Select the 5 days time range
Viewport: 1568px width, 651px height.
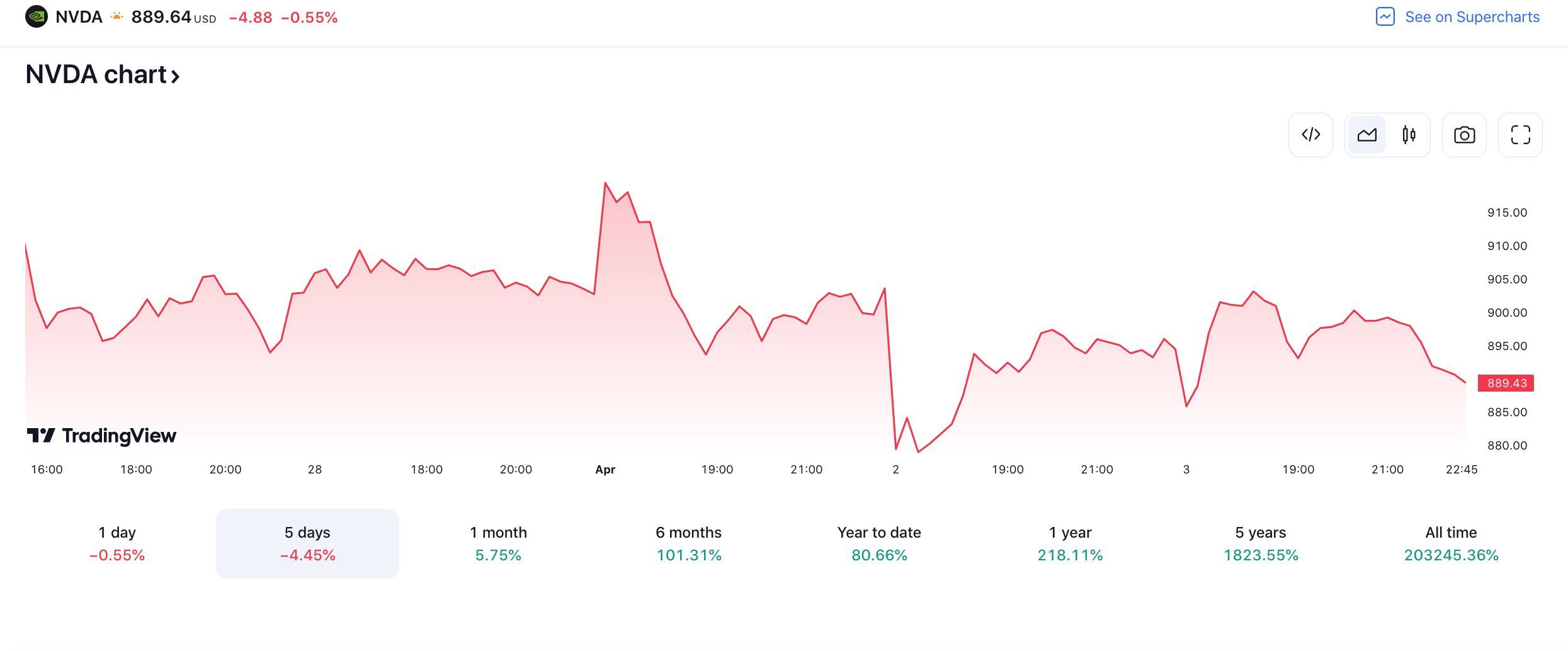[307, 543]
